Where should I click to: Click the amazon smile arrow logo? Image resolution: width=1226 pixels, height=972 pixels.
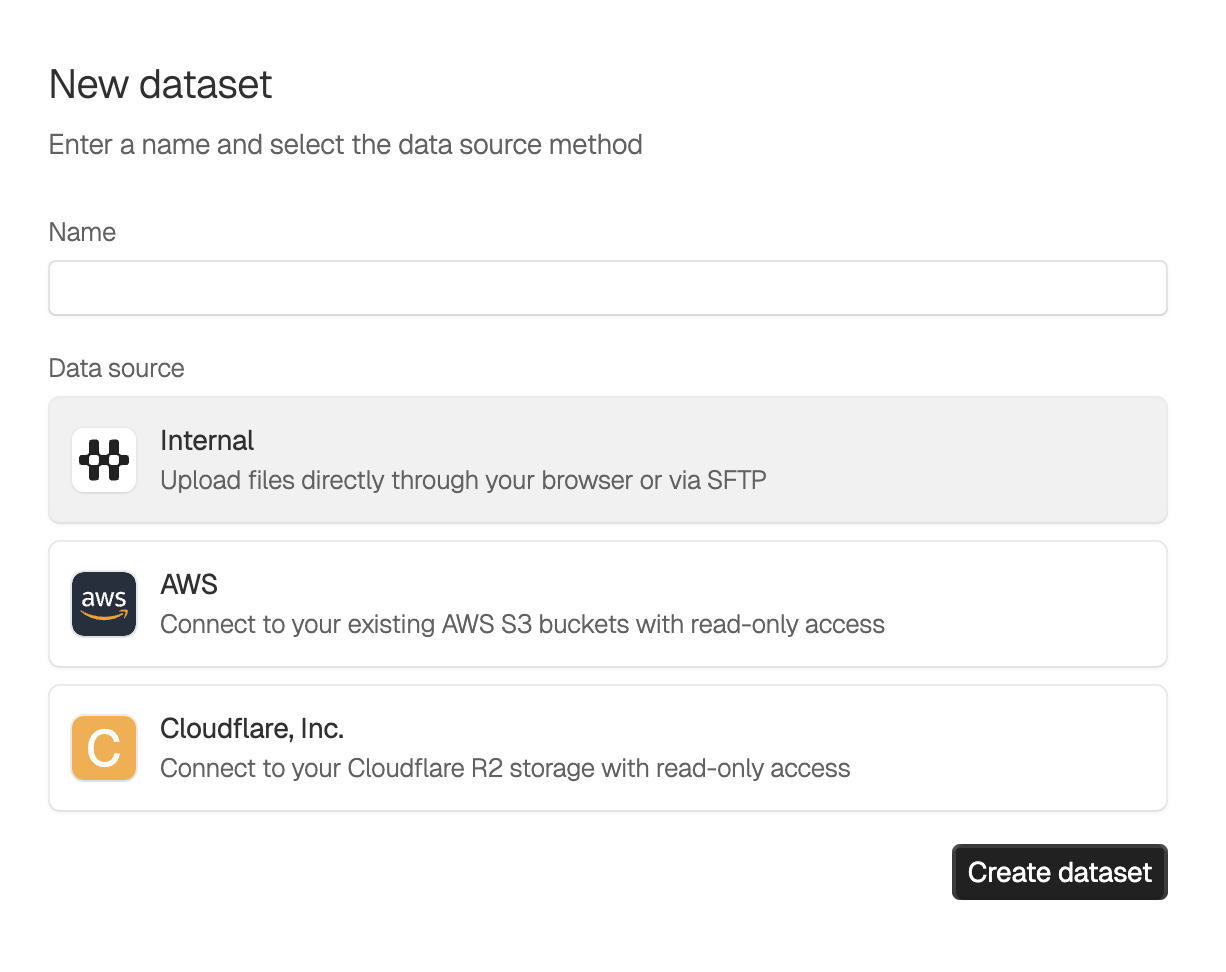point(104,614)
